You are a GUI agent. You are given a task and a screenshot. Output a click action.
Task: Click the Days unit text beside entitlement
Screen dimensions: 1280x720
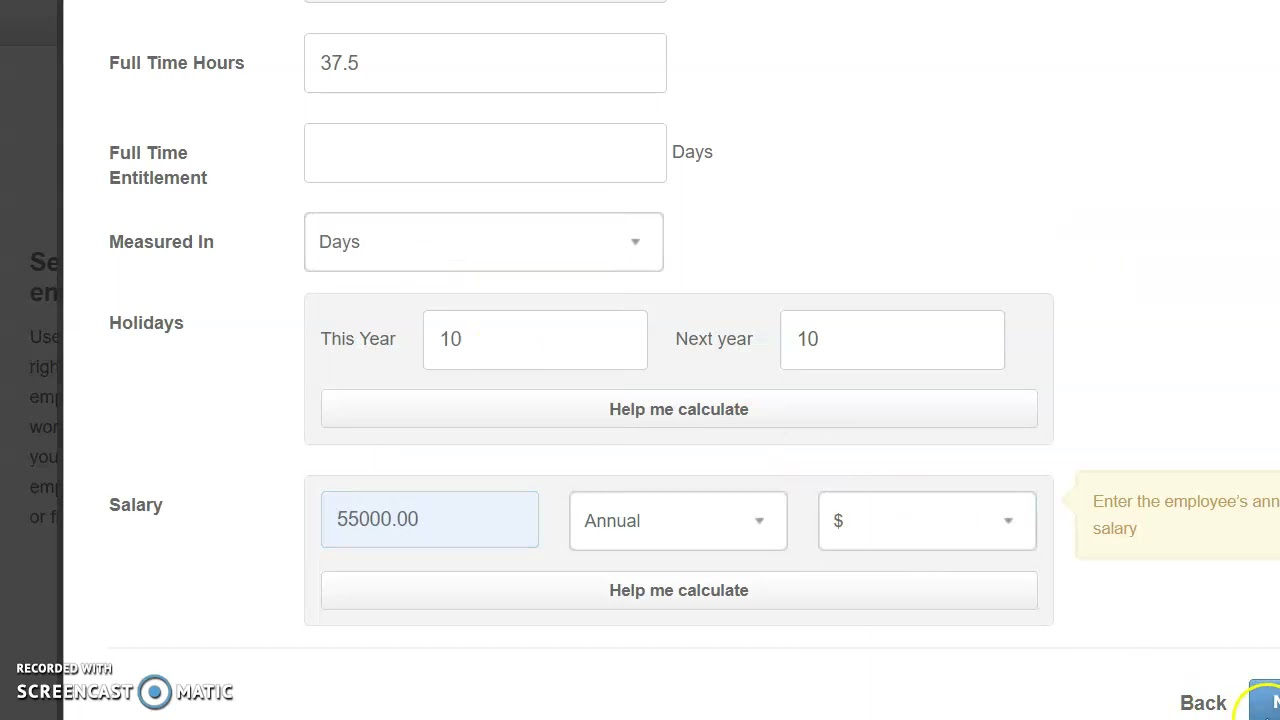692,152
